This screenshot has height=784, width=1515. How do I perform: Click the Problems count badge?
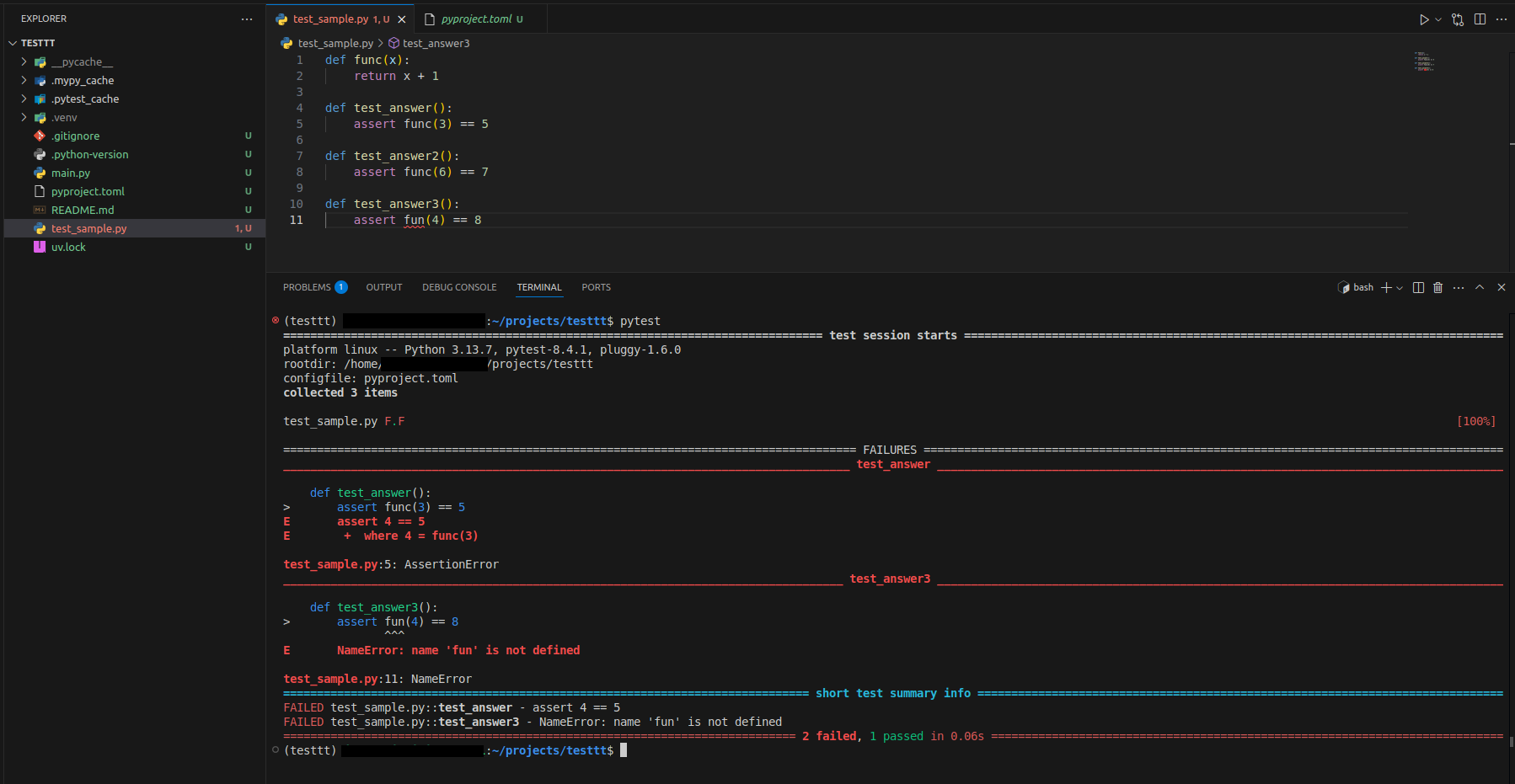coord(341,287)
